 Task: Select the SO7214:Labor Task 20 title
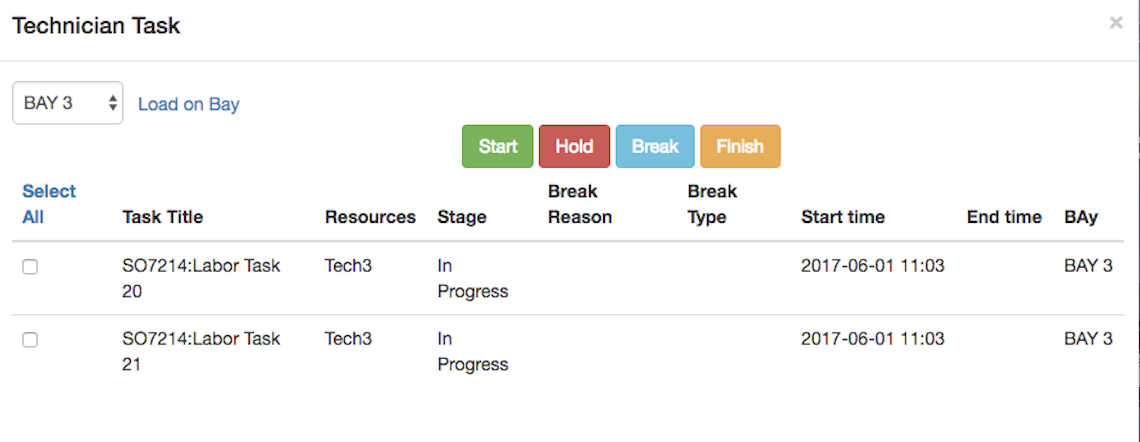201,278
